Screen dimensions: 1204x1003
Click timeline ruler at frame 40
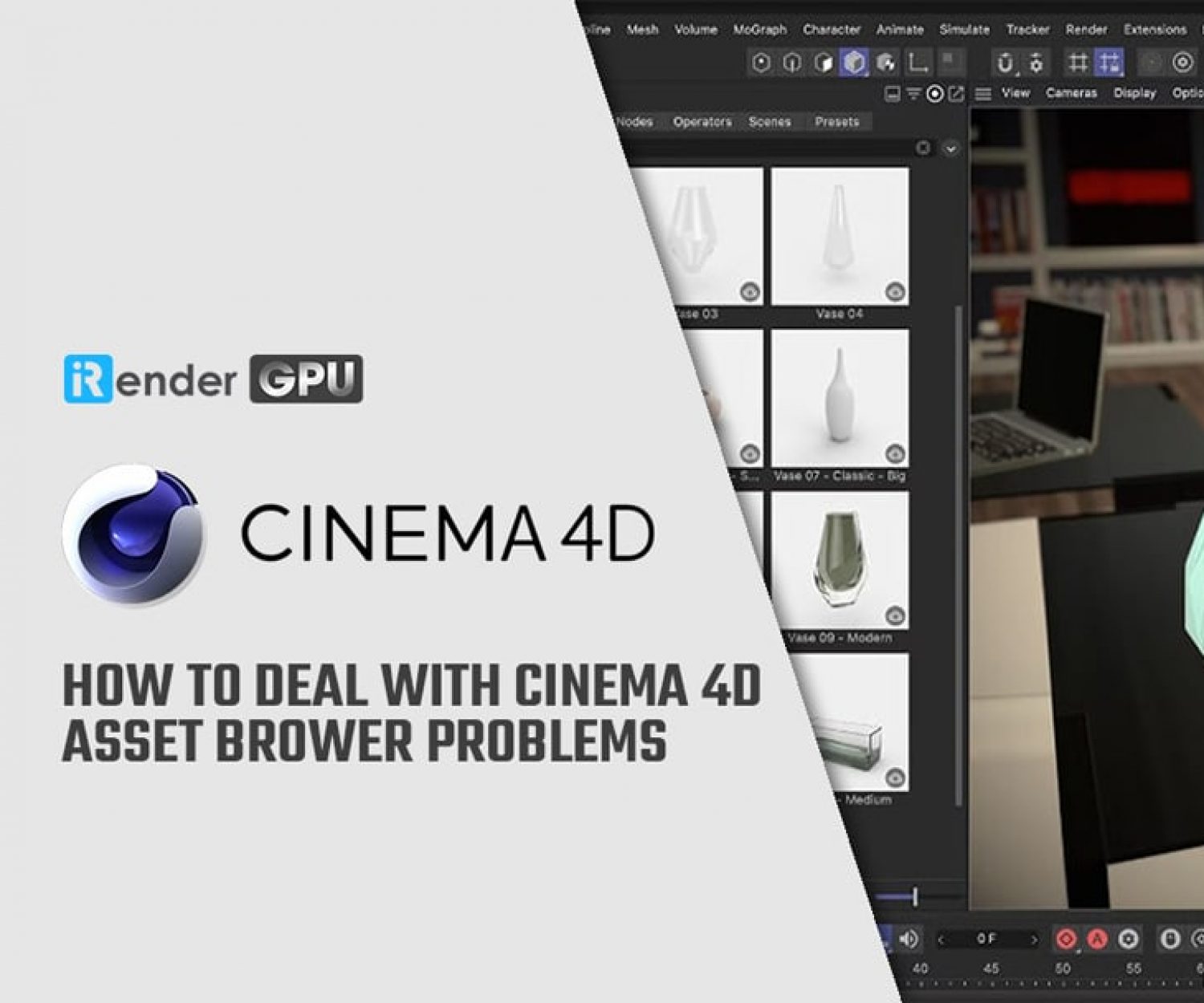coord(920,969)
